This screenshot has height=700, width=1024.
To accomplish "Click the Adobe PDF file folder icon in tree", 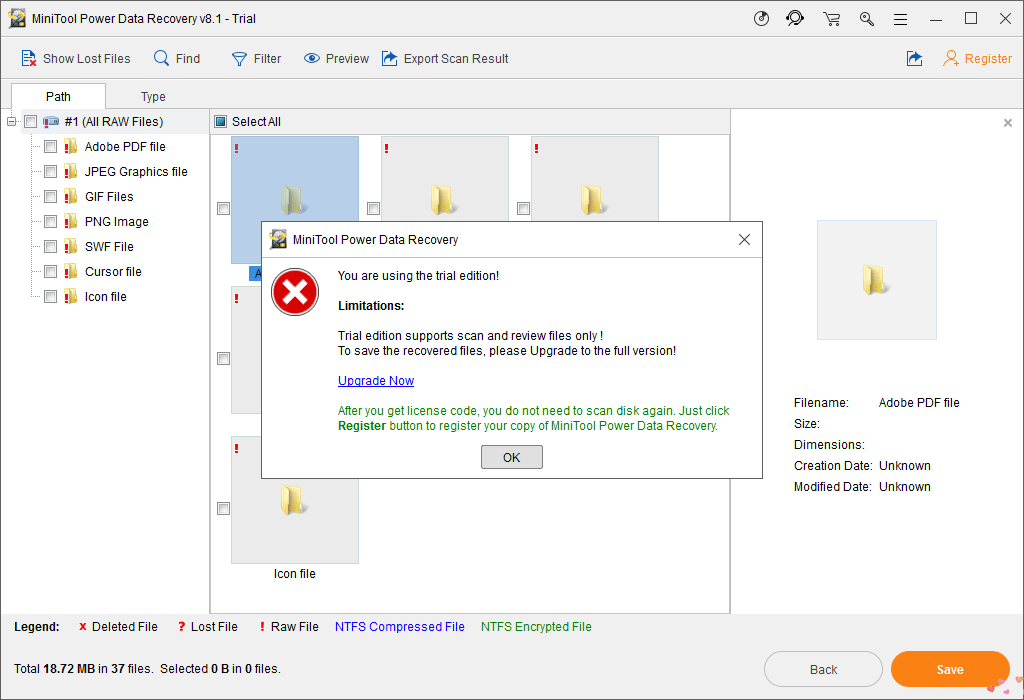I will (x=71, y=147).
